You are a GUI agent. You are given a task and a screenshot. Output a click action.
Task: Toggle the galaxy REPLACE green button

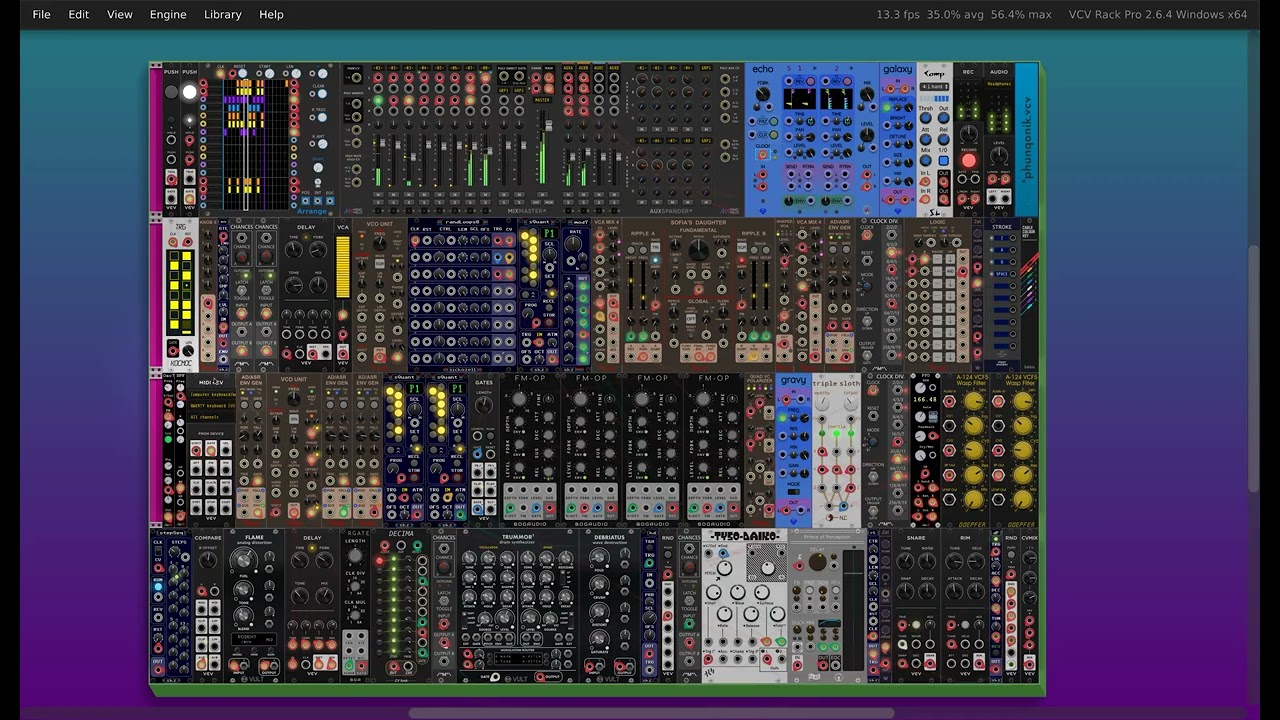pos(887,107)
